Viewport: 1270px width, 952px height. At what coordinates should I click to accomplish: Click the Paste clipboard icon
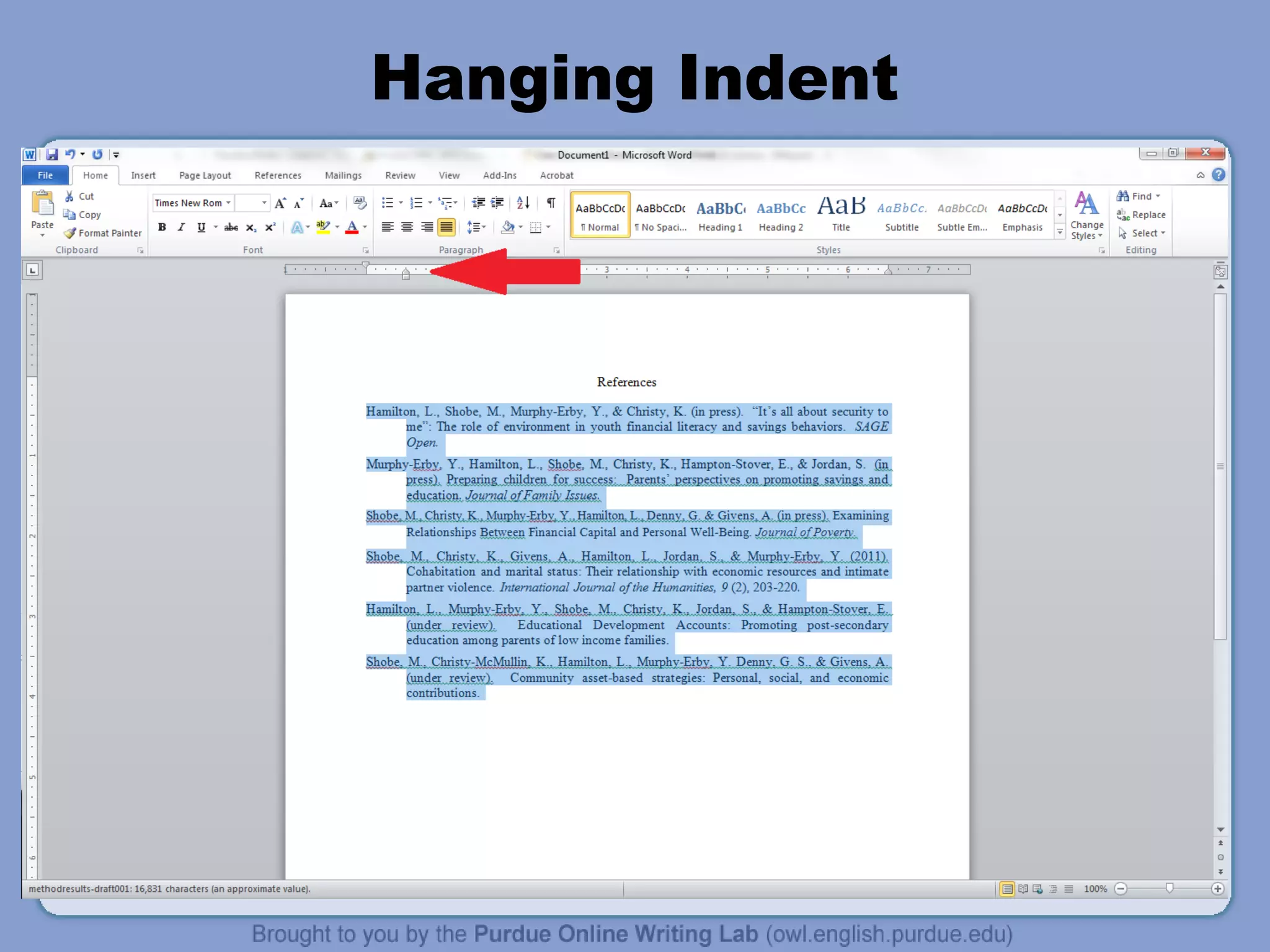point(42,204)
